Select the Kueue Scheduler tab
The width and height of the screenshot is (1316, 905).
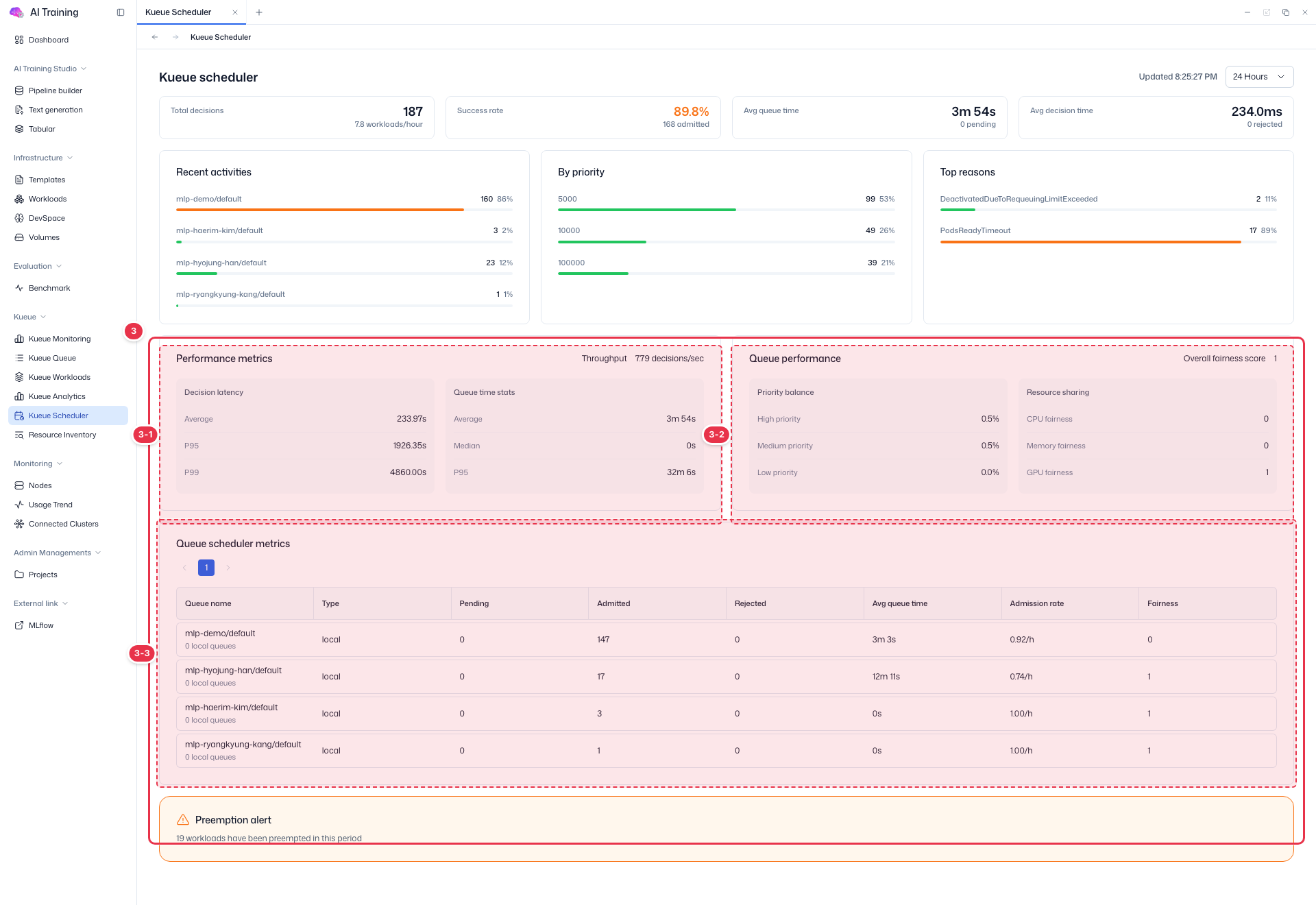pyautogui.click(x=178, y=12)
